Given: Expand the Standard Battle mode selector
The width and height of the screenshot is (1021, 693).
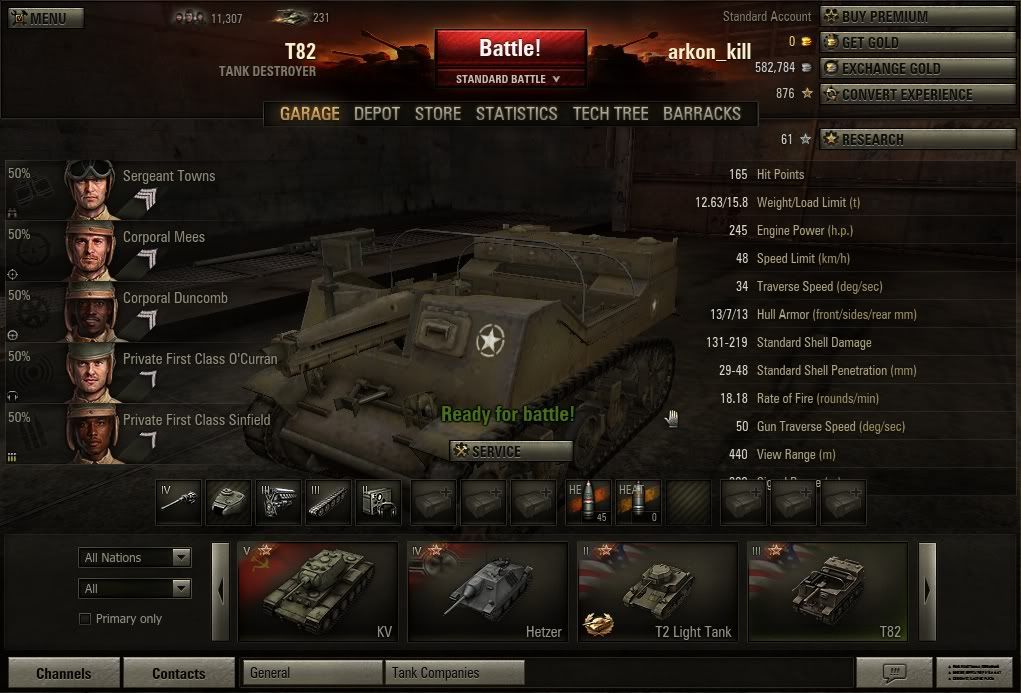Looking at the screenshot, I should click(510, 79).
